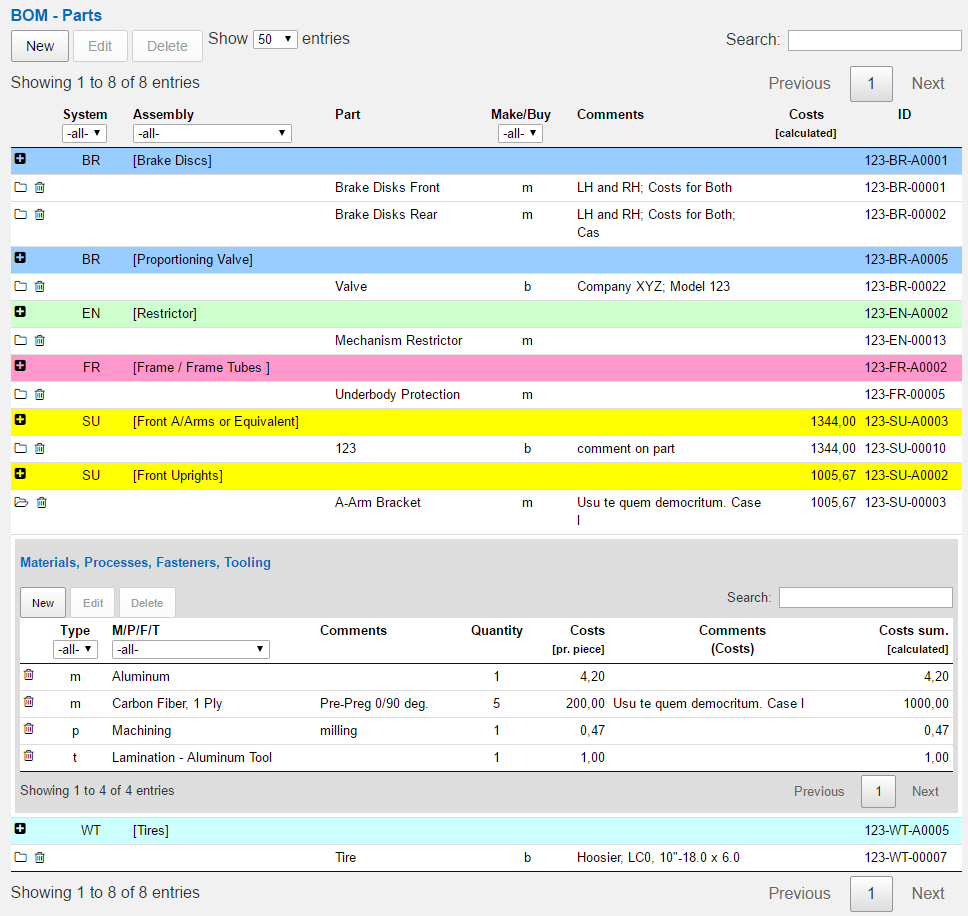968x916 pixels.
Task: Click trash icon for Mechanism Restrictor row
Action: pos(40,341)
